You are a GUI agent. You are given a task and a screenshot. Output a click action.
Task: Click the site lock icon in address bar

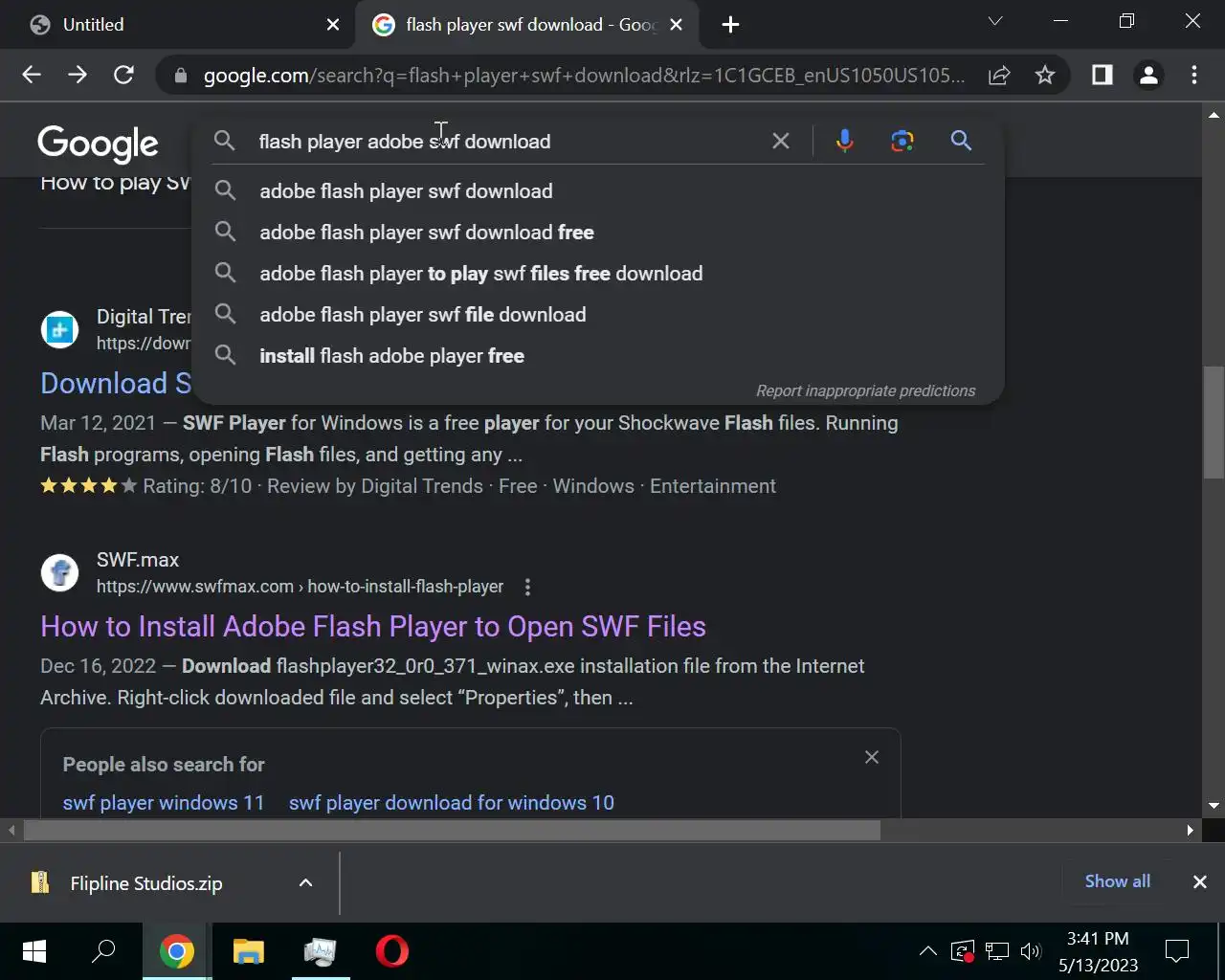pos(180,76)
